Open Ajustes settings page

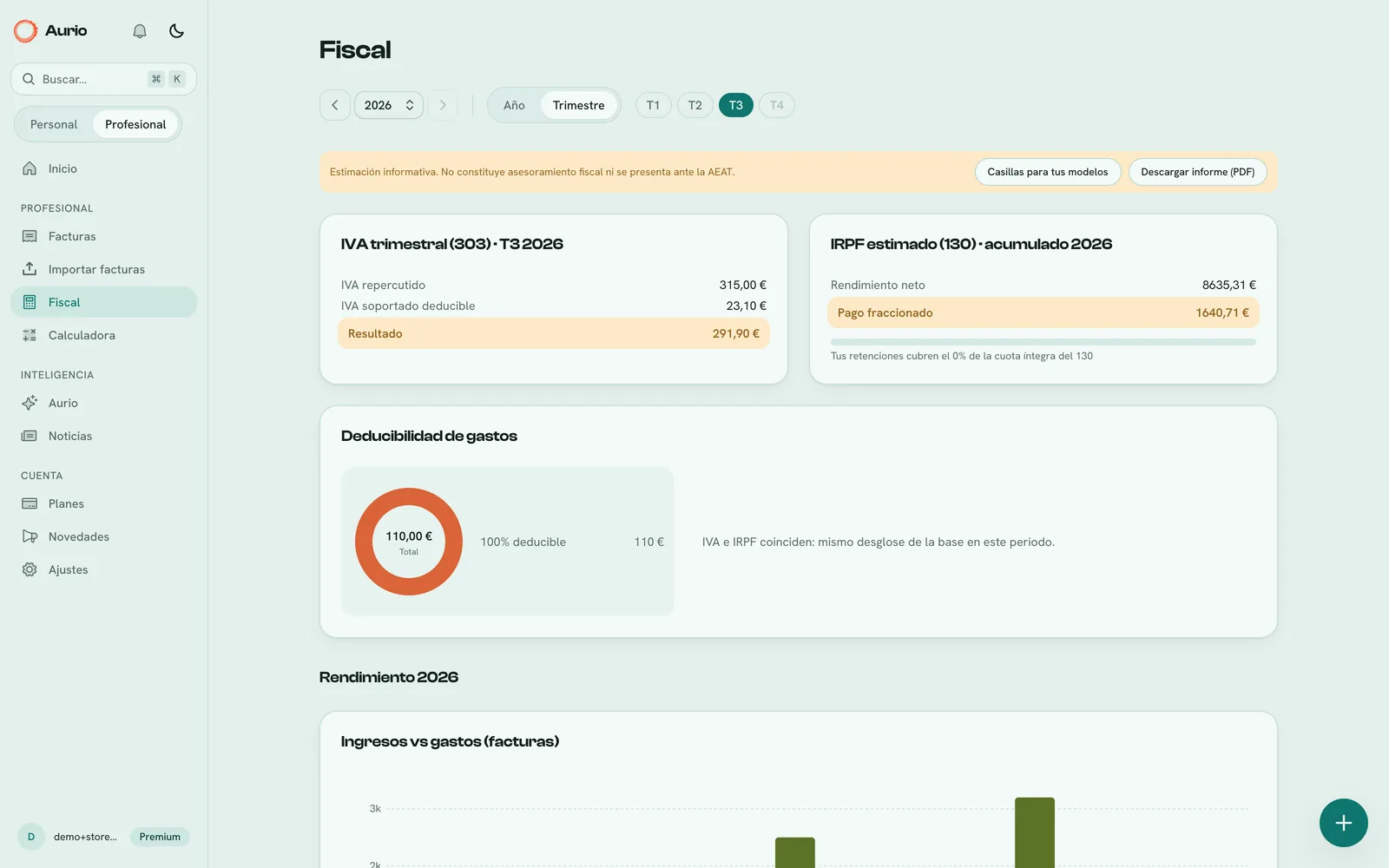coord(103,569)
